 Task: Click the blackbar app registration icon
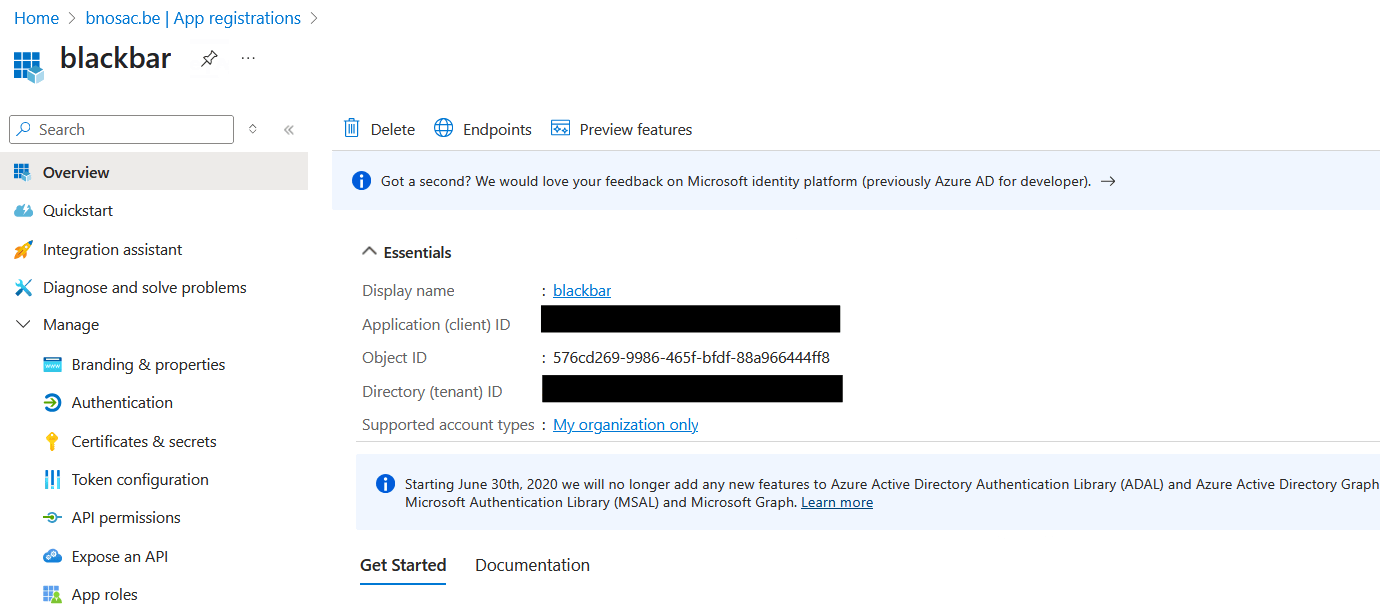29,66
